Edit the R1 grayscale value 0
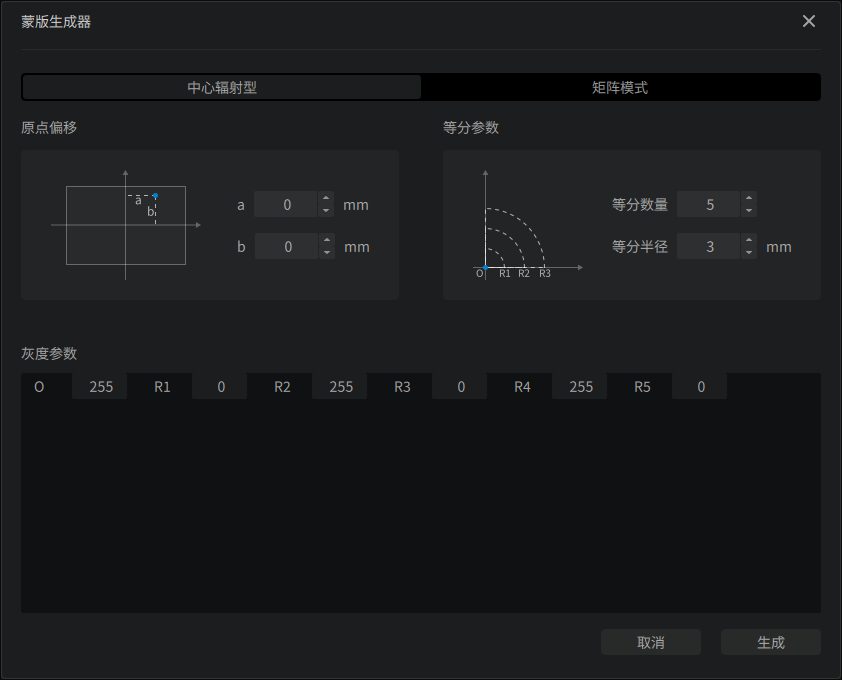This screenshot has width=842, height=680. [220, 386]
